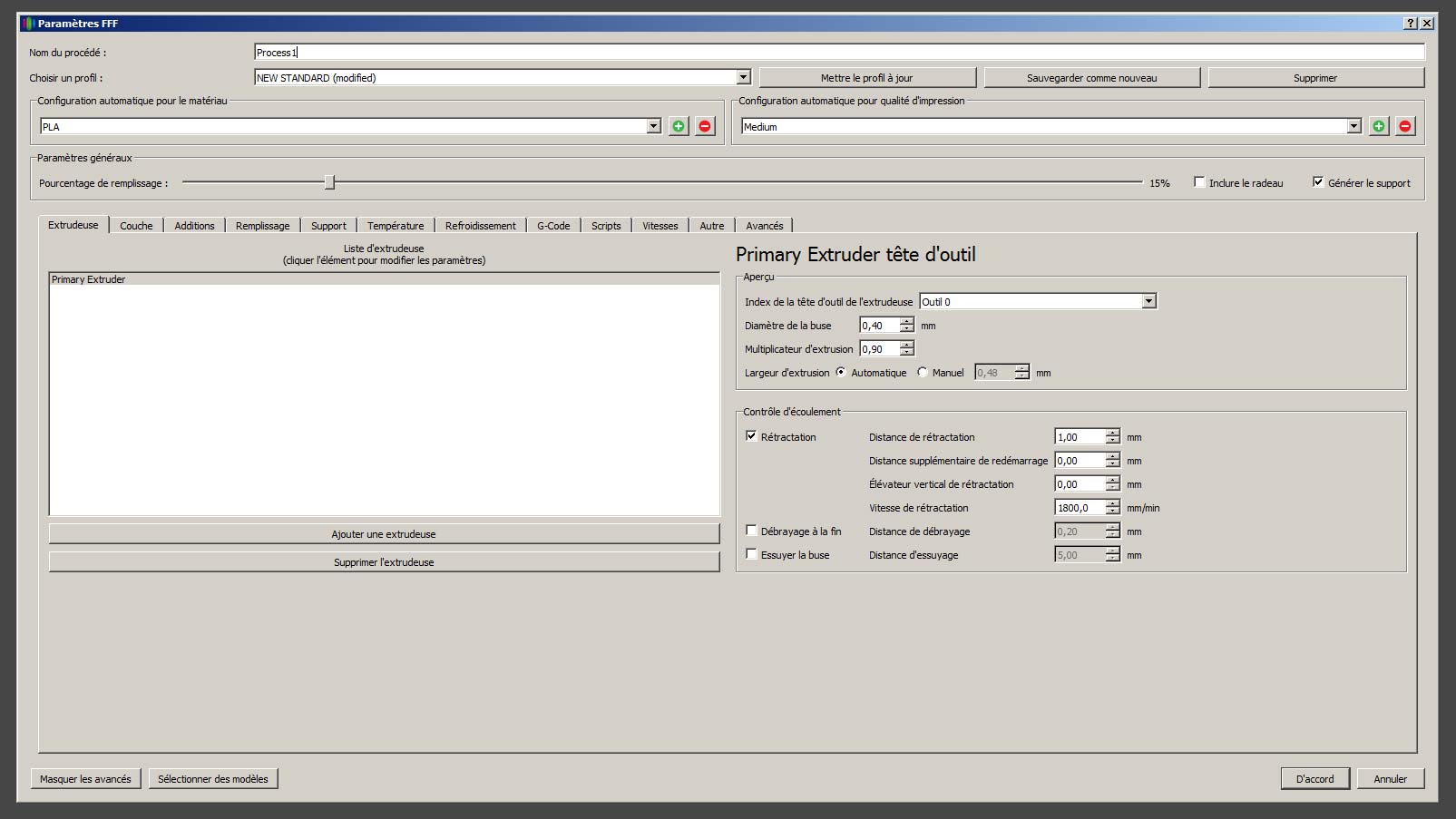The height and width of the screenshot is (819, 1456).
Task: Open the Remplissage tab
Action: (262, 226)
